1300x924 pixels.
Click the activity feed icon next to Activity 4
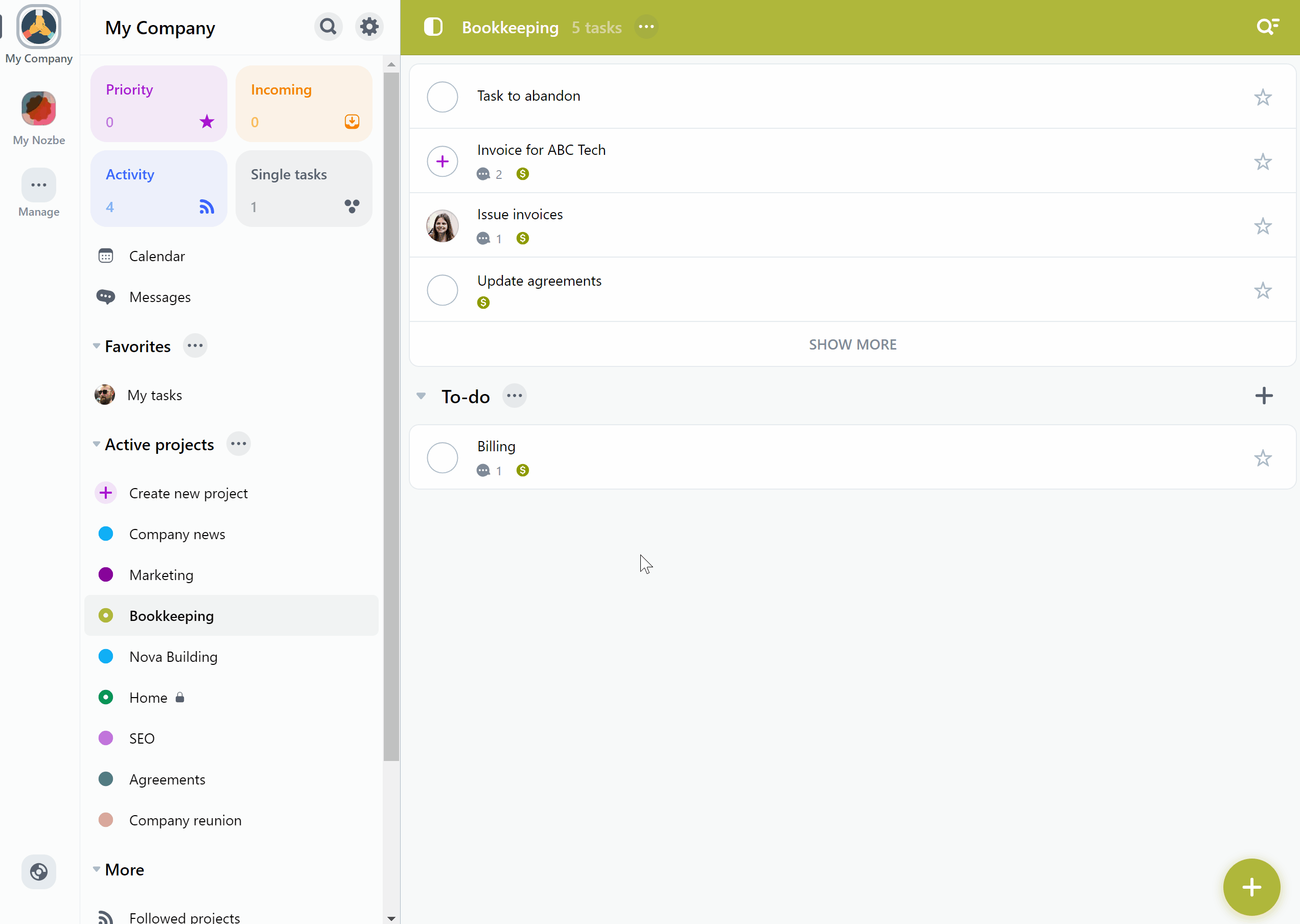207,207
